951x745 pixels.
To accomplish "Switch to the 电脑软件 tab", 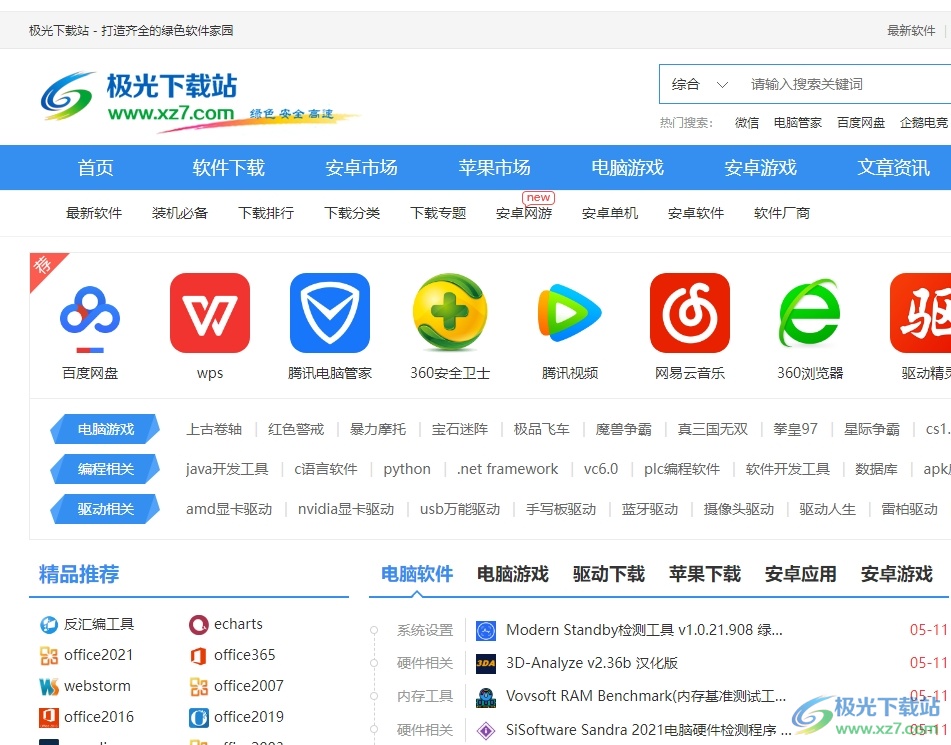I will [x=417, y=574].
